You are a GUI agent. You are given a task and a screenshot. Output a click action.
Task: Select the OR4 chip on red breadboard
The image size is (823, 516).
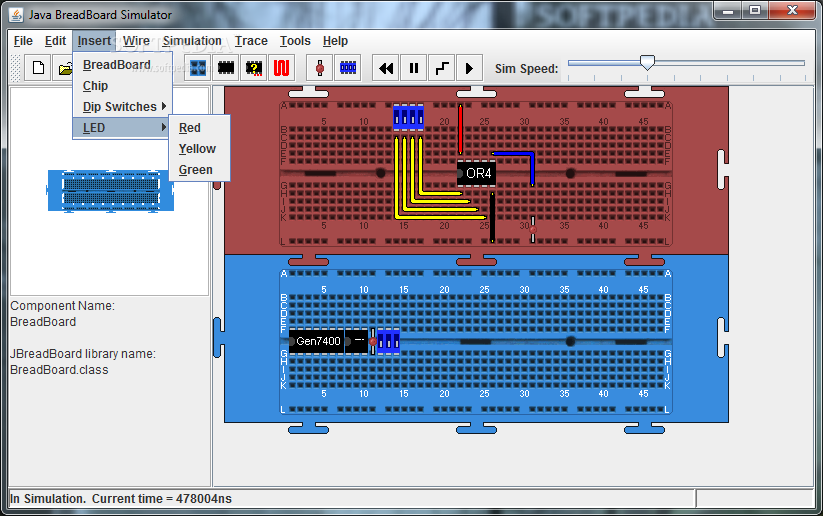[x=476, y=173]
